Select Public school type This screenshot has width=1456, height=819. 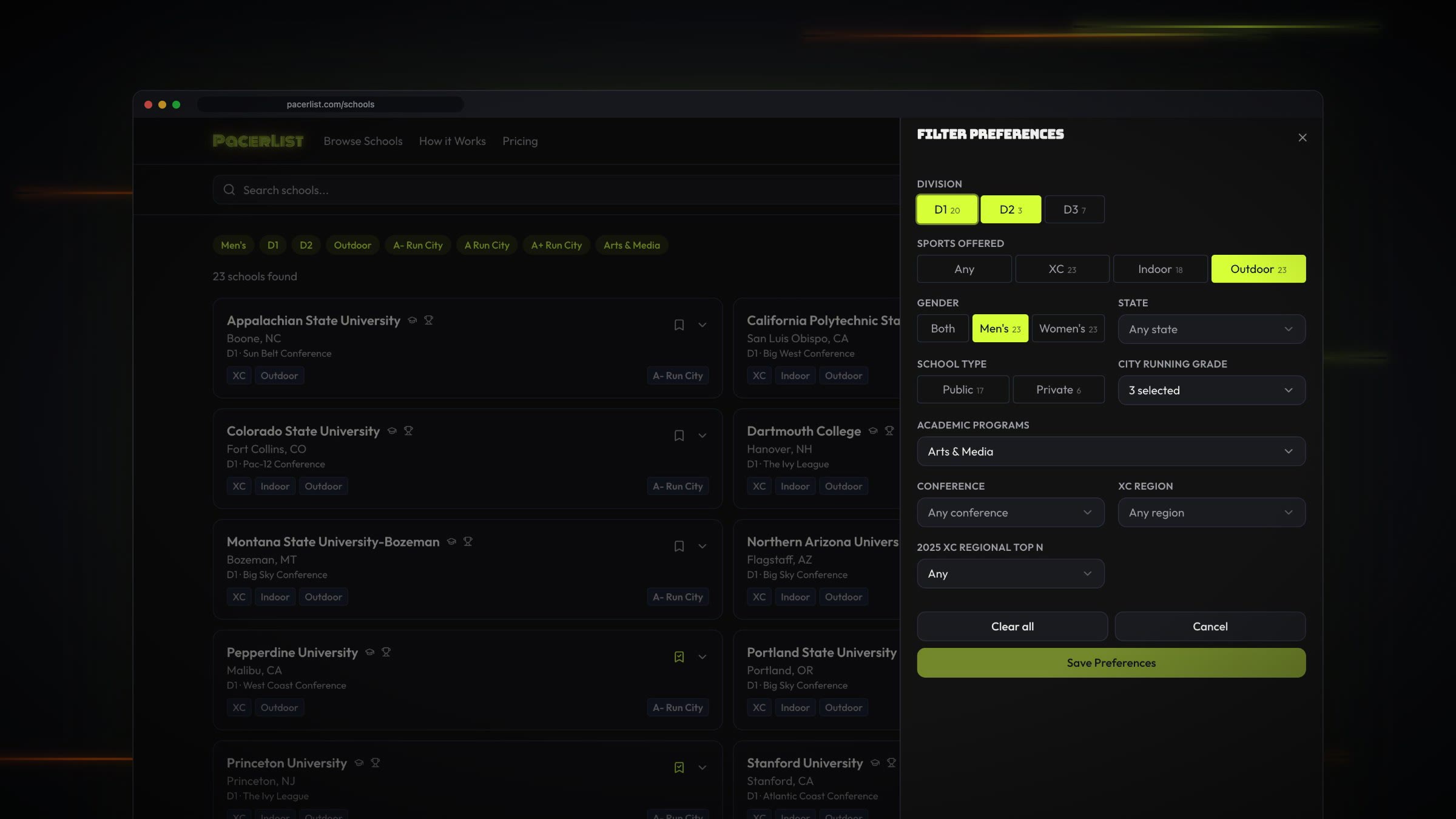point(963,389)
